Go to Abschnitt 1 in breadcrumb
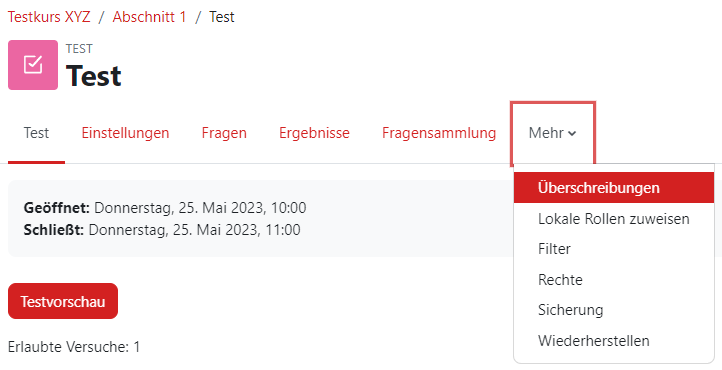722x370 pixels. click(x=150, y=17)
